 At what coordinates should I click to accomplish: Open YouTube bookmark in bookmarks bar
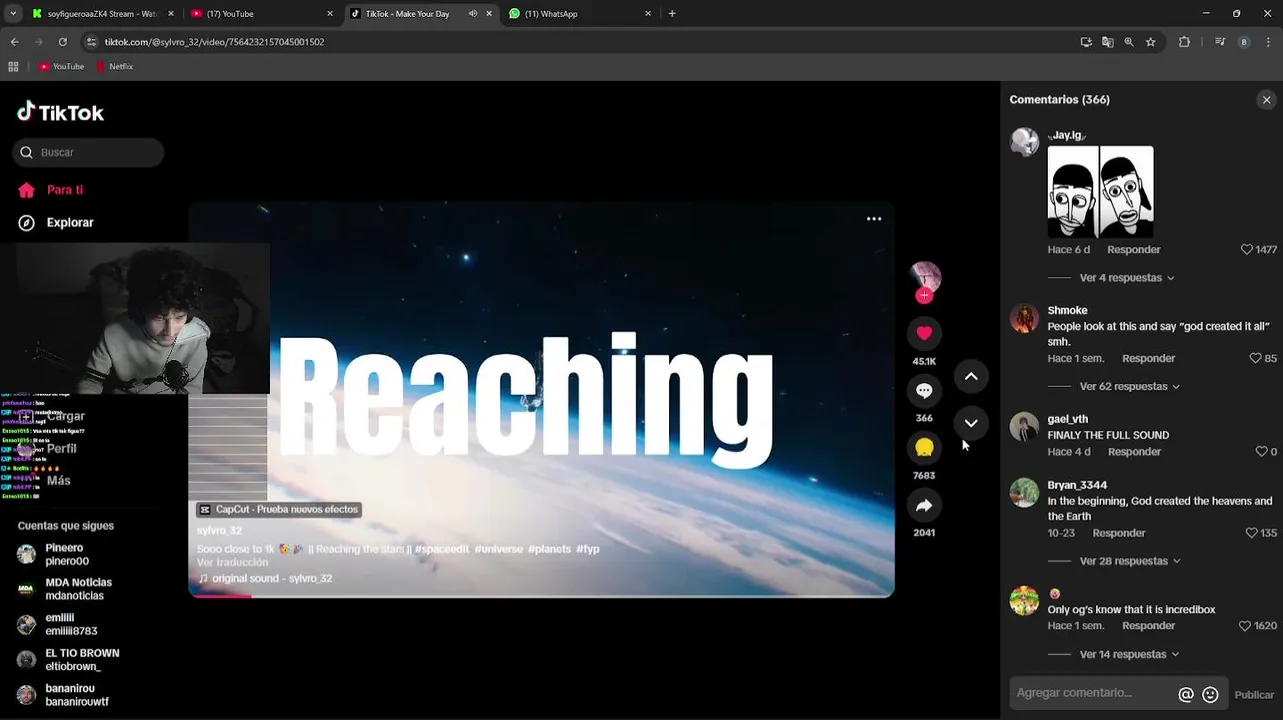click(61, 67)
